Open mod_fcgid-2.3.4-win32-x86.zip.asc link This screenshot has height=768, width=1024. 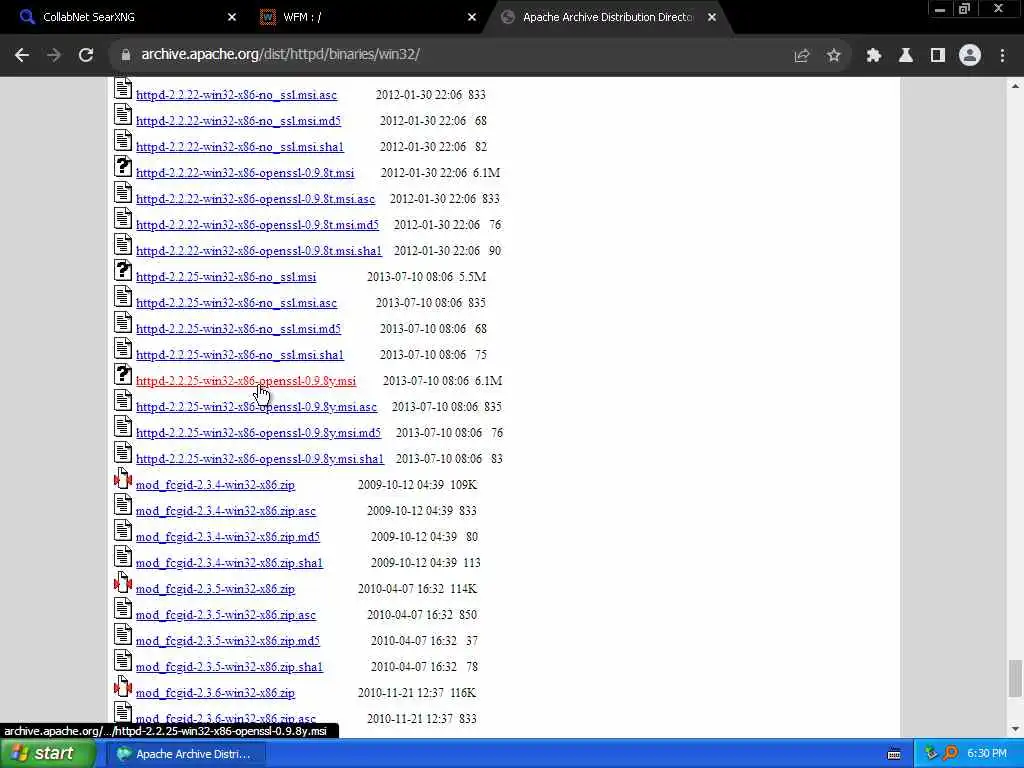[226, 511]
